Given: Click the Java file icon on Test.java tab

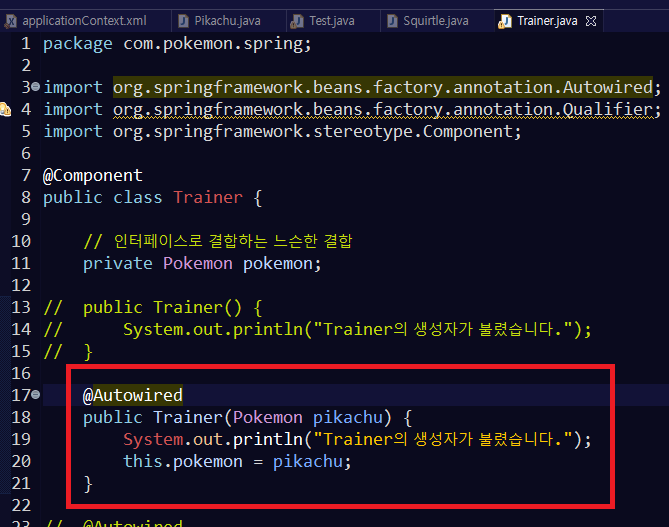Looking at the screenshot, I should (x=297, y=21).
